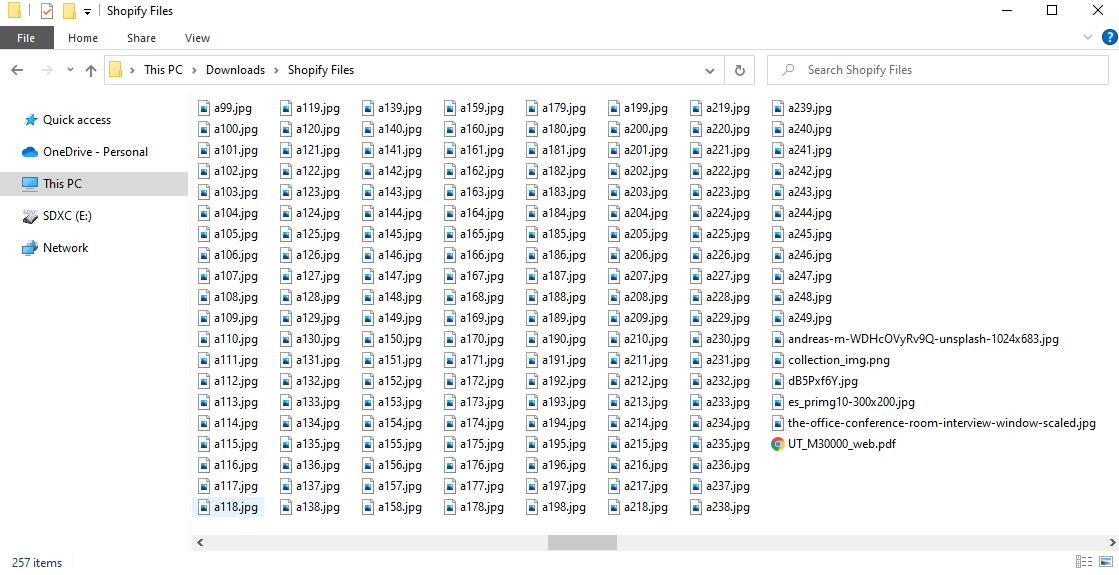Viewport: 1119px width, 575px height.
Task: Click the Back navigation arrow
Action: (17, 70)
